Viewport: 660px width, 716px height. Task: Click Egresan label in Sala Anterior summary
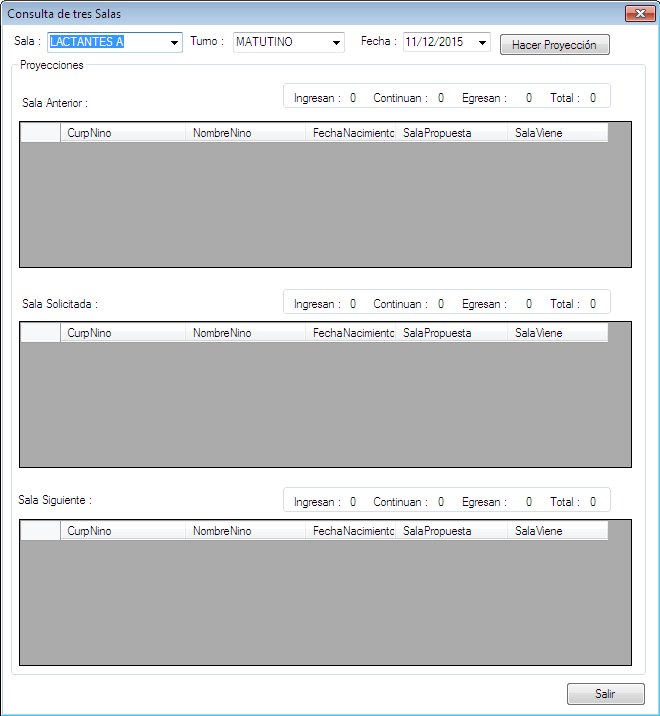tap(484, 98)
